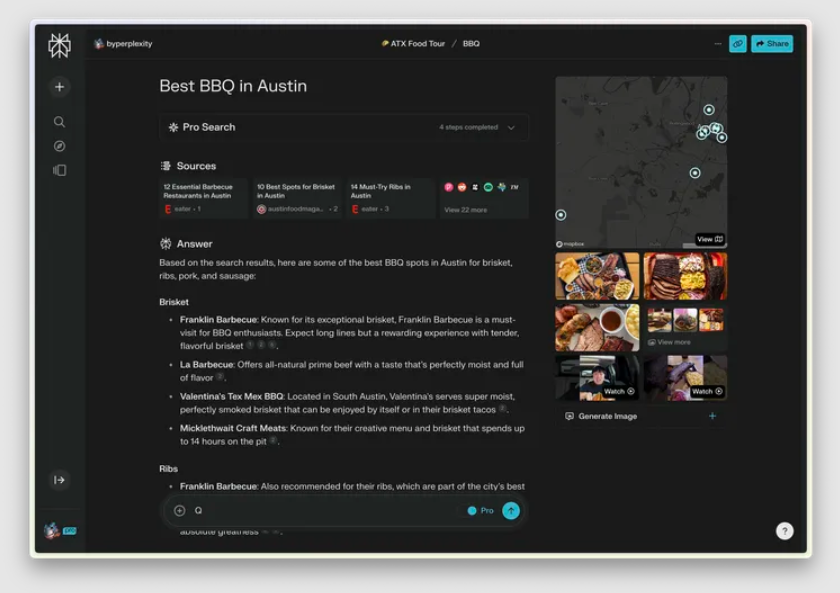Click the 'Answer' section heading
Image resolution: width=840 pixels, height=593 pixels.
194,244
